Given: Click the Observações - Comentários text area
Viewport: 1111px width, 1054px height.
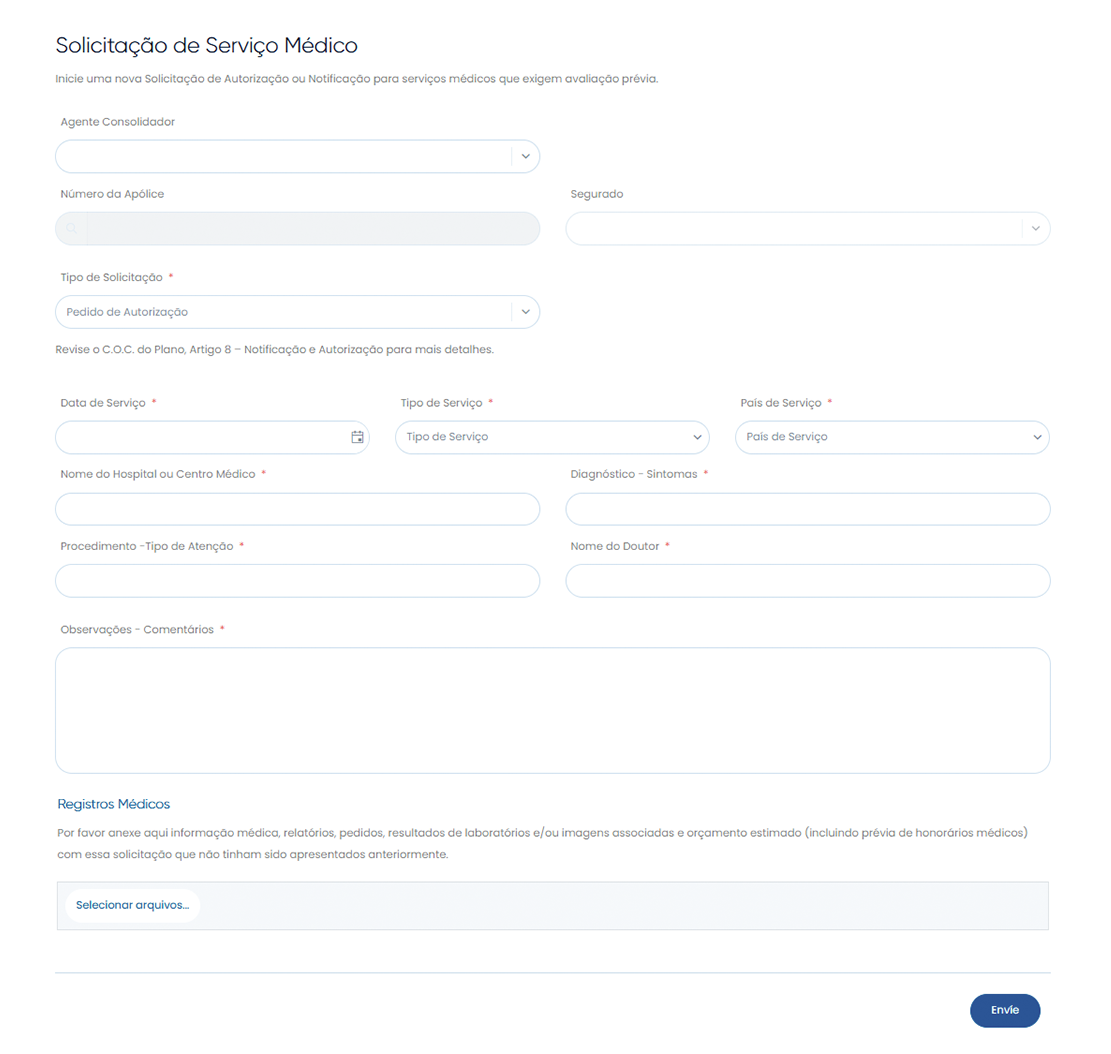Looking at the screenshot, I should click(x=552, y=710).
